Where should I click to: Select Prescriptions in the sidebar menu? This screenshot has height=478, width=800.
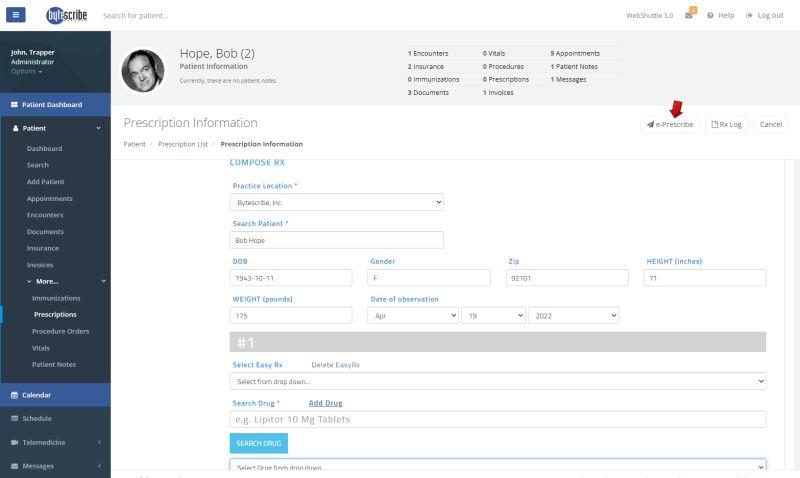(56, 315)
